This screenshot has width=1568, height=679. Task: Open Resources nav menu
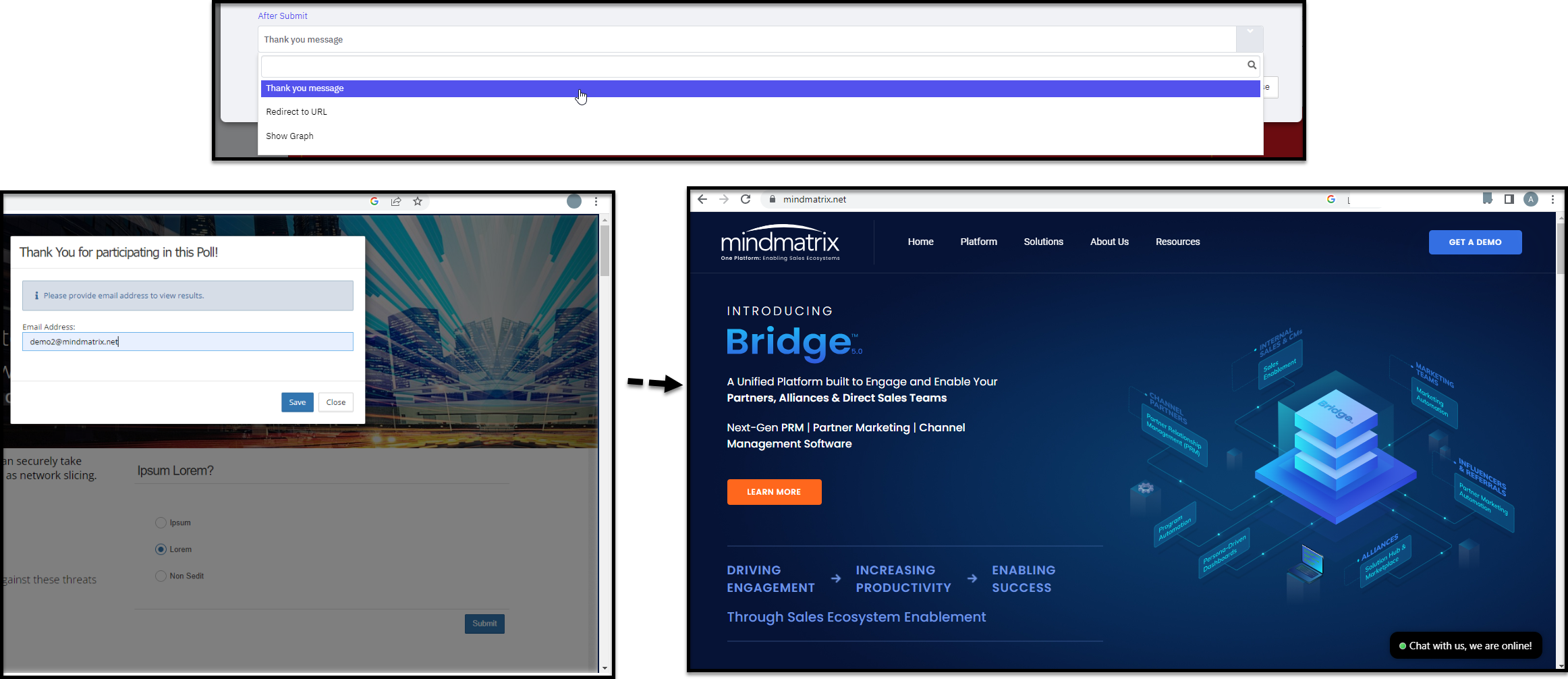(x=1177, y=242)
